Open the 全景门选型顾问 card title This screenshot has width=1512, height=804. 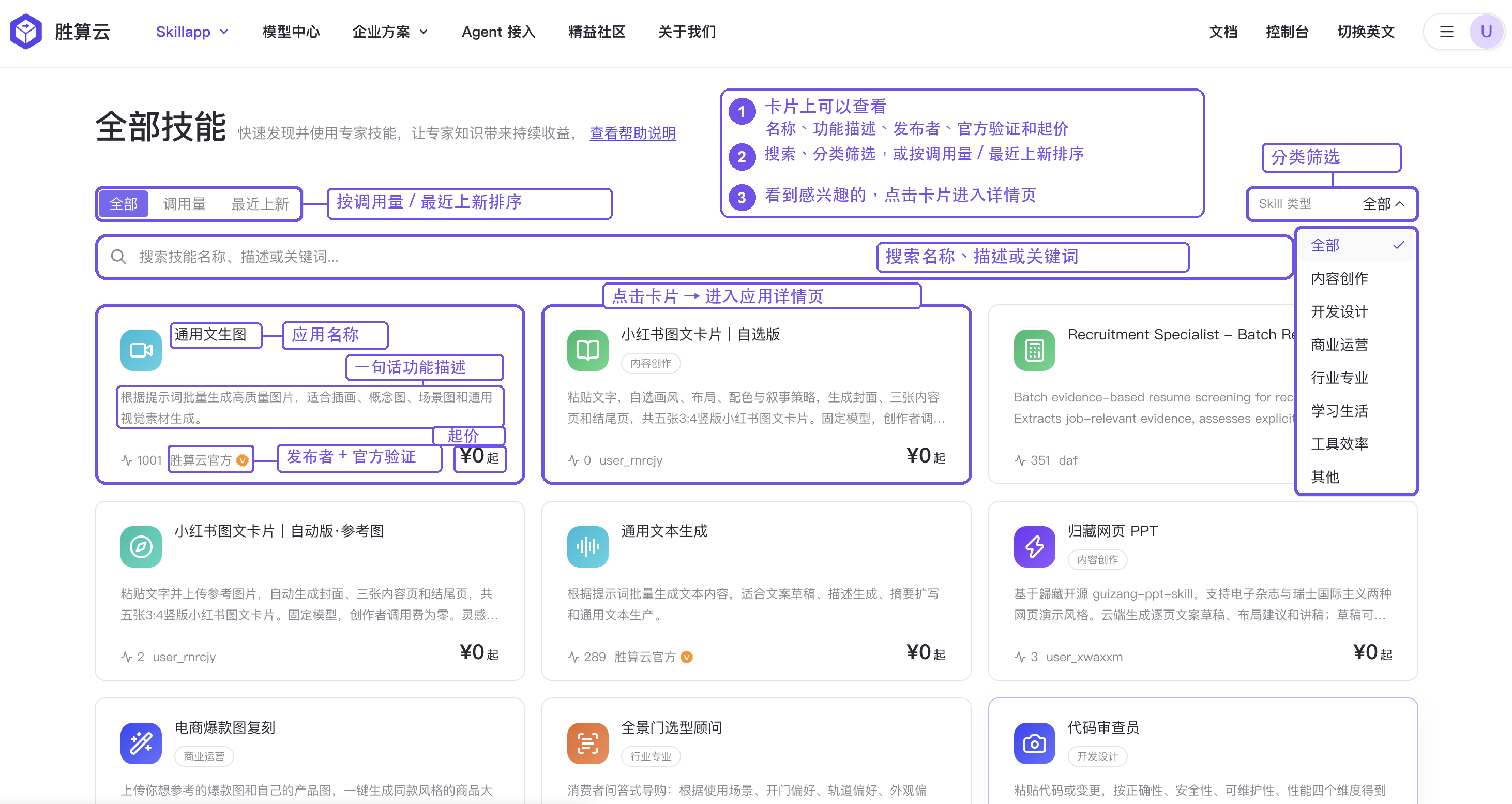672,727
